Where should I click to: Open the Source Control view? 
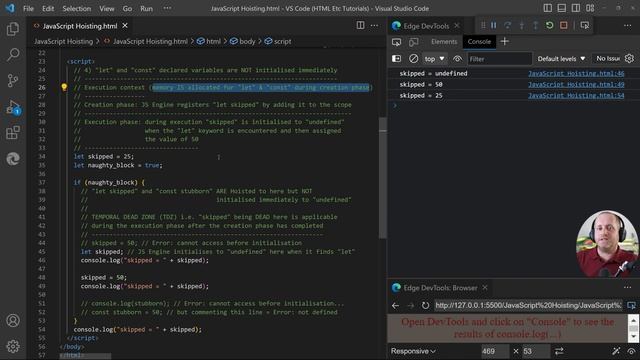(13, 80)
